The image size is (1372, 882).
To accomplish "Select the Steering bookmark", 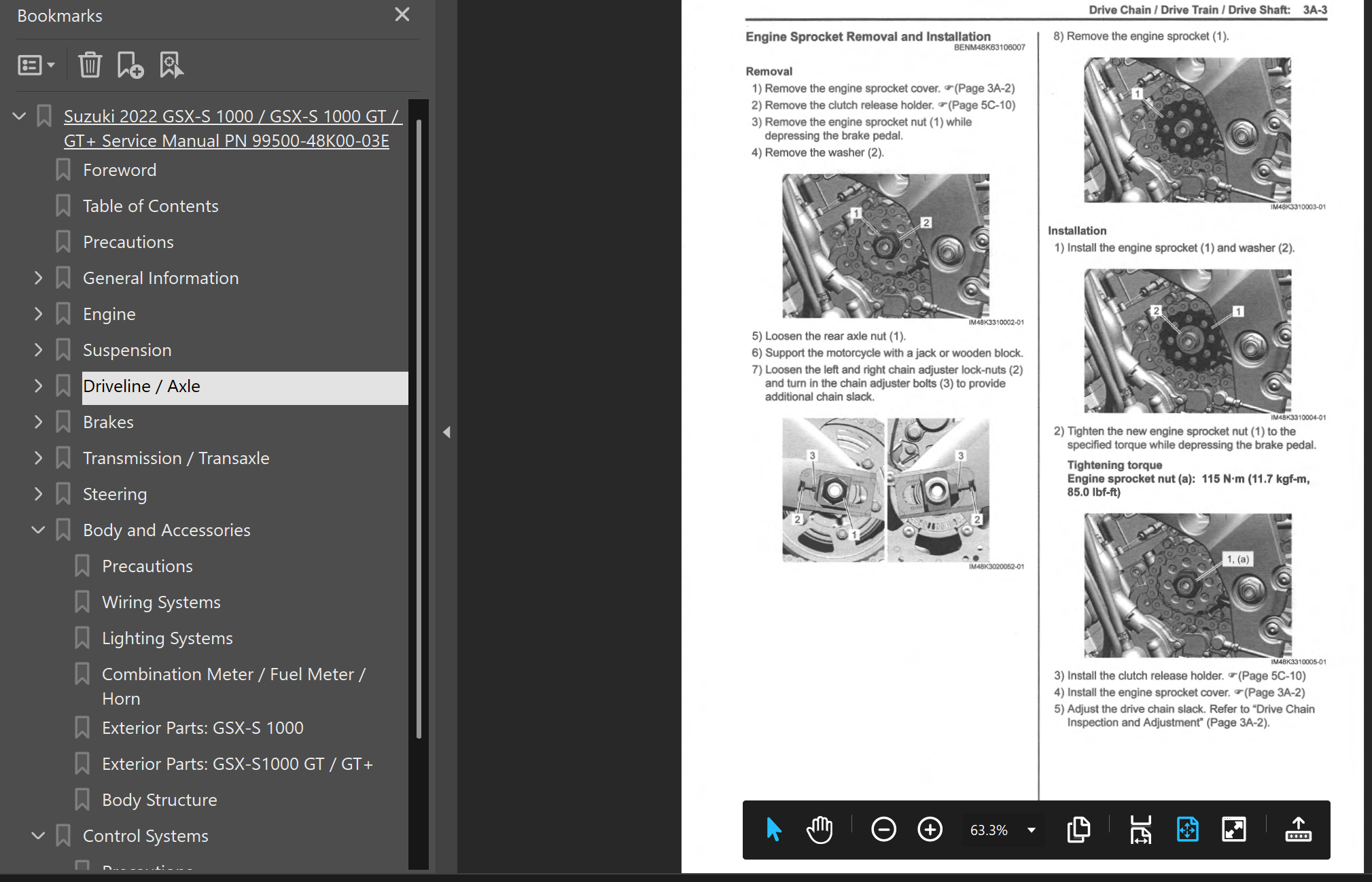I will [115, 494].
